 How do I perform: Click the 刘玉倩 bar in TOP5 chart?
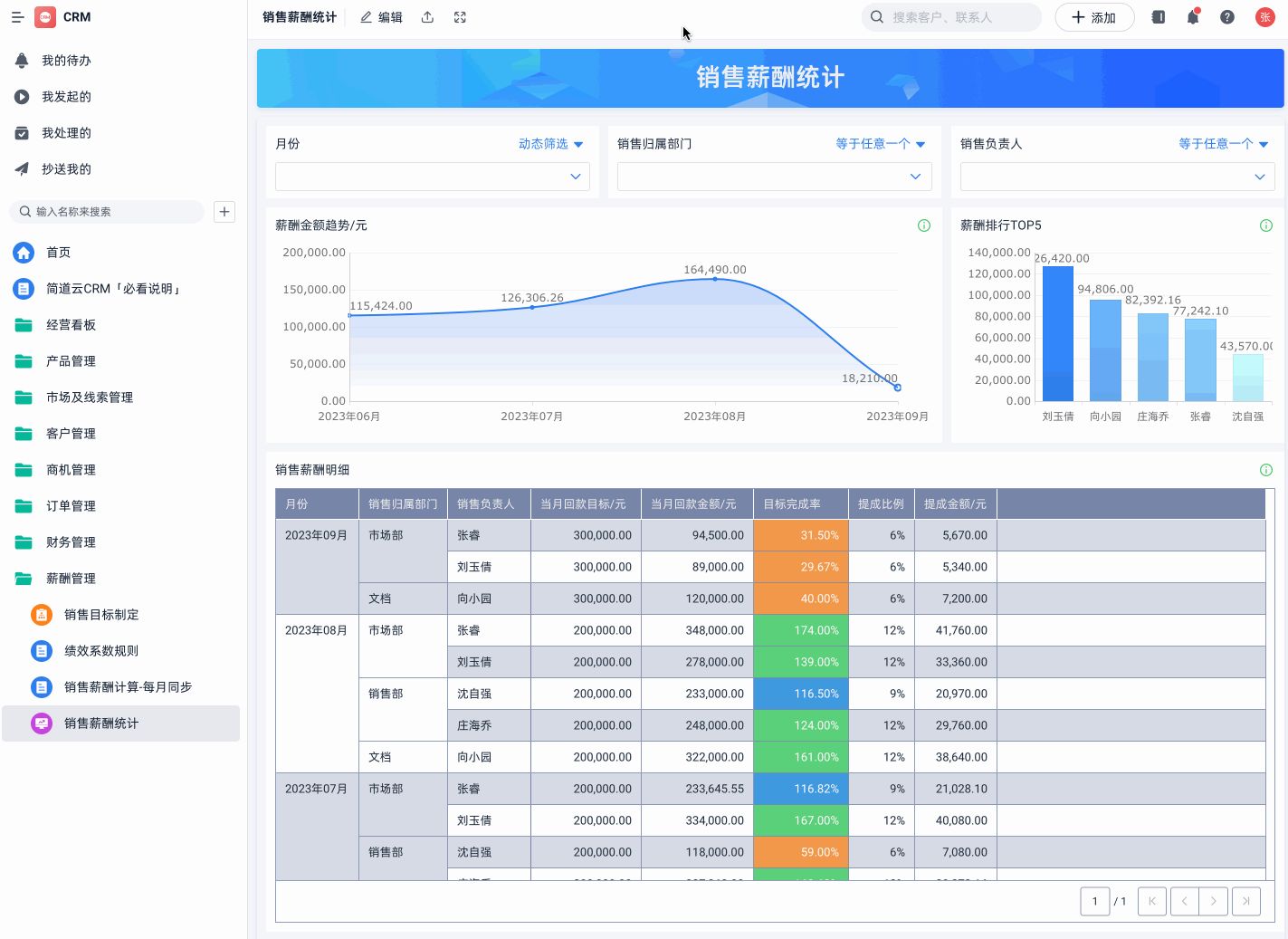[1058, 333]
